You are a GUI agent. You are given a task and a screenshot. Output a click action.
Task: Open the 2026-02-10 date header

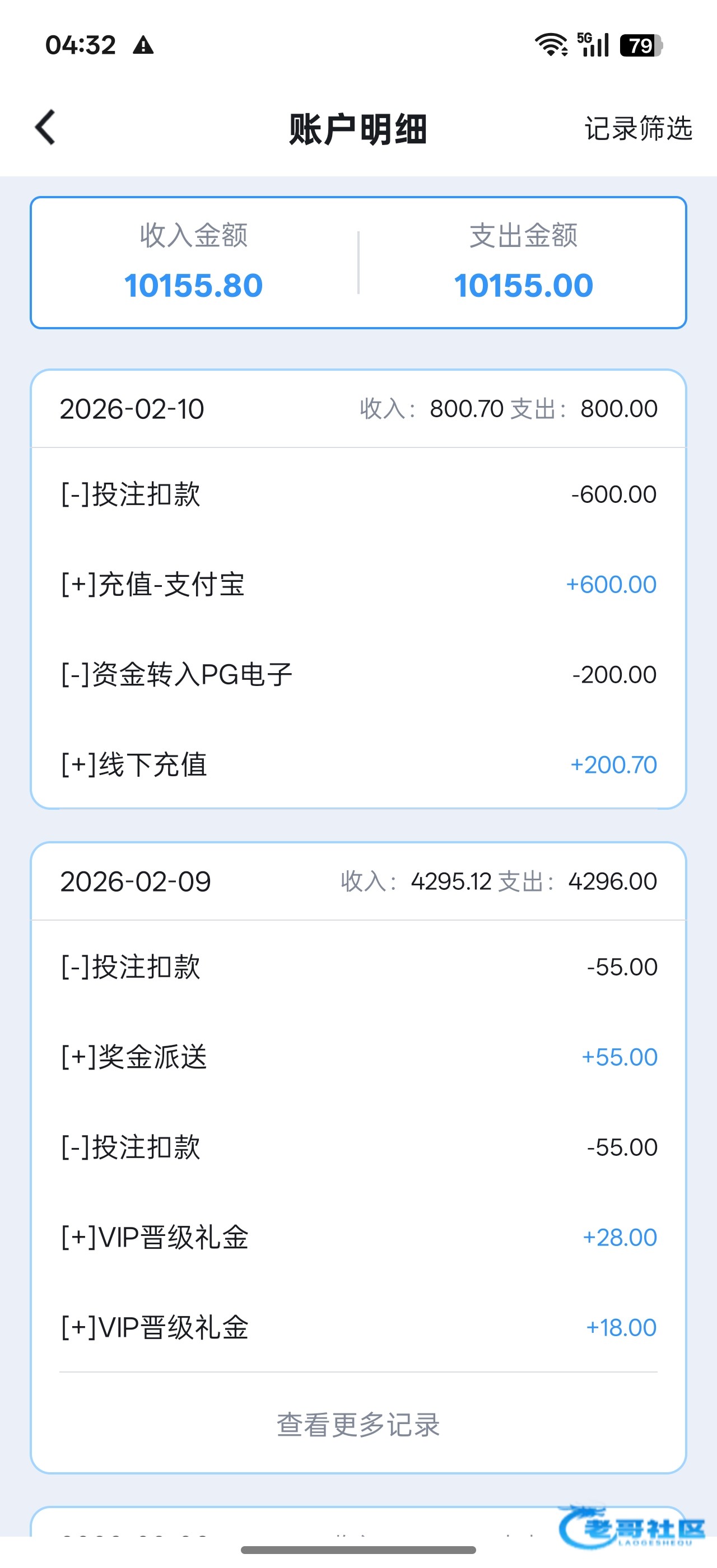(132, 409)
